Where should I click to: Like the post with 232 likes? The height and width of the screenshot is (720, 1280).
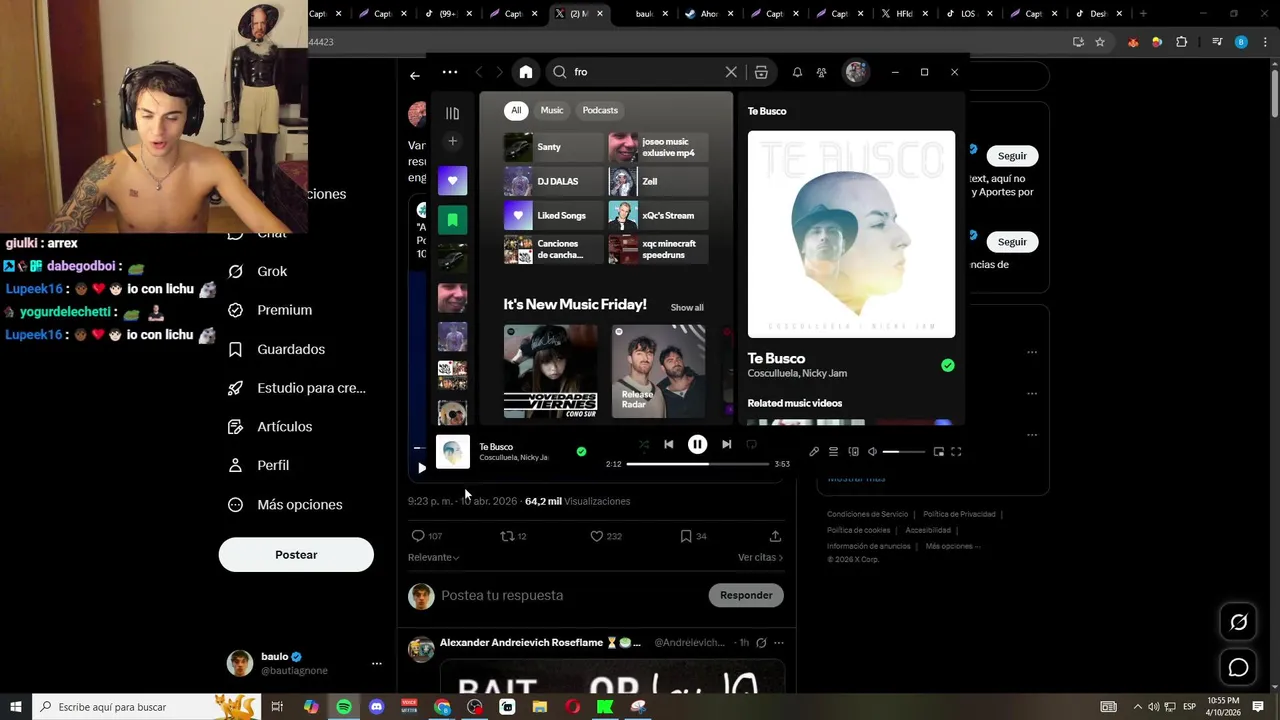click(x=596, y=536)
